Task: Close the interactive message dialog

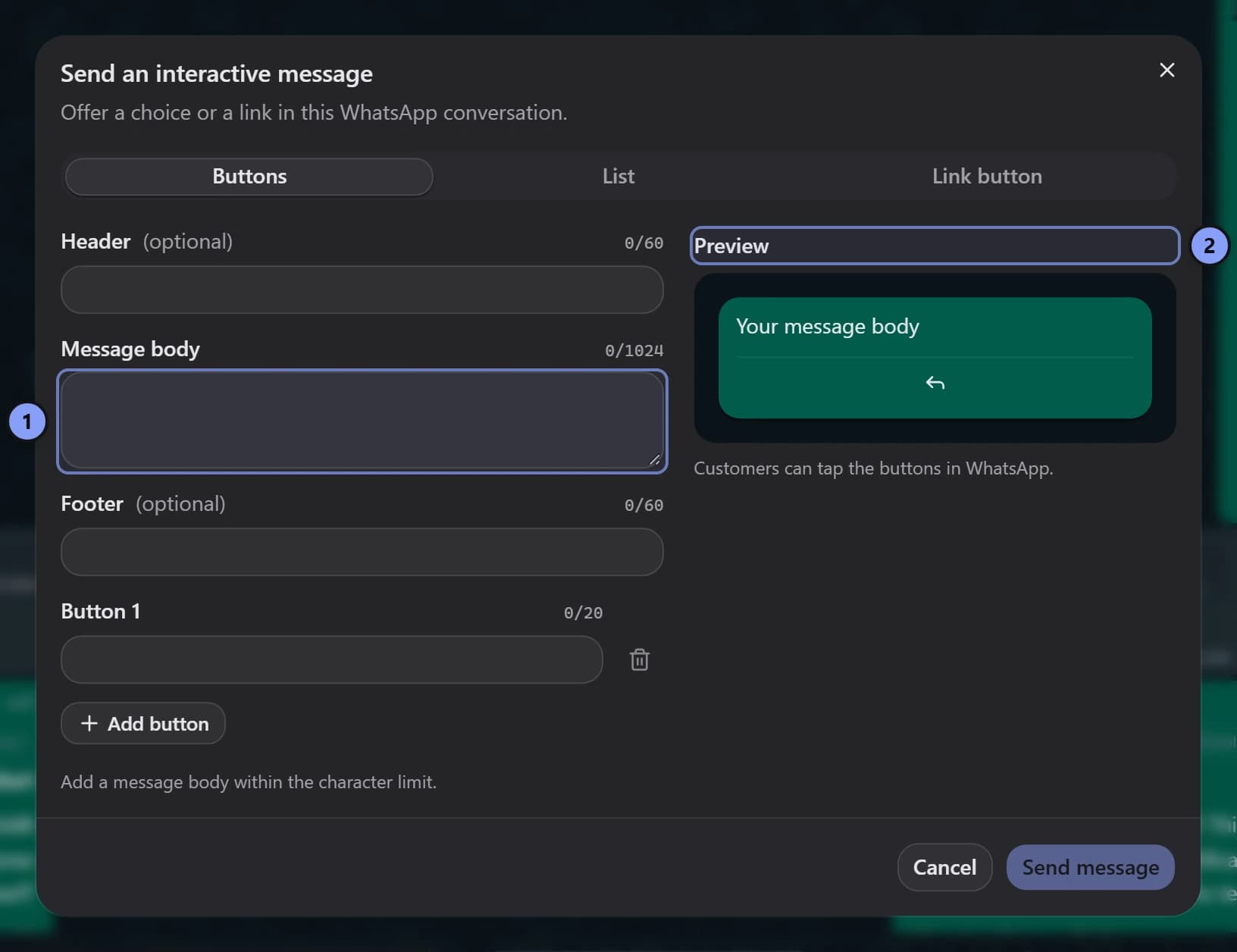Action: click(1167, 70)
